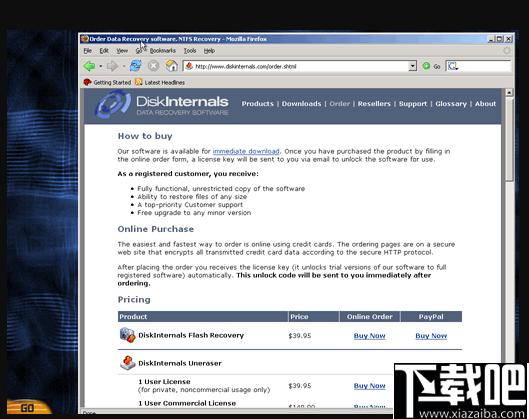Click the Flash Recovery product icon
This screenshot has width=529, height=419.
pos(127,335)
